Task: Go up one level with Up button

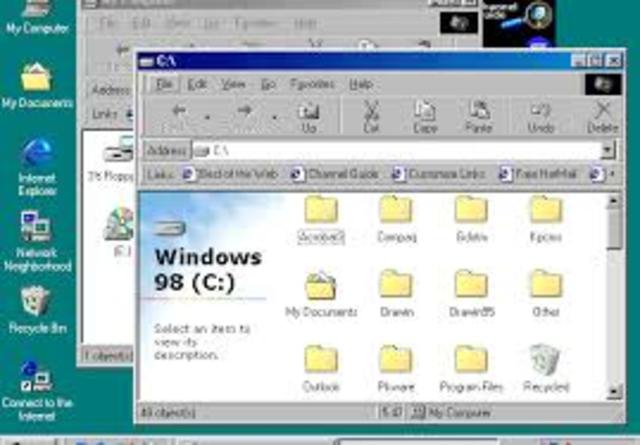Action: coord(309,118)
